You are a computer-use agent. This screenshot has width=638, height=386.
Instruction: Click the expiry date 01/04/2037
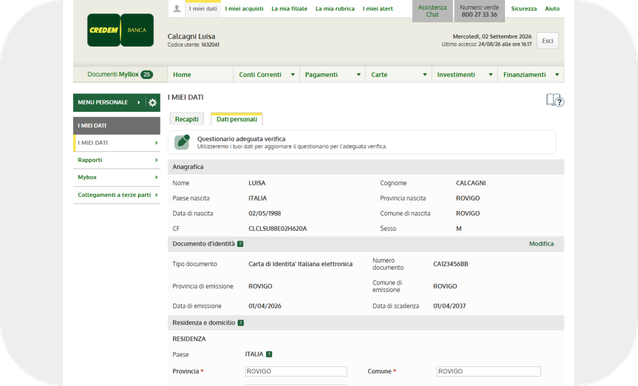coord(449,306)
